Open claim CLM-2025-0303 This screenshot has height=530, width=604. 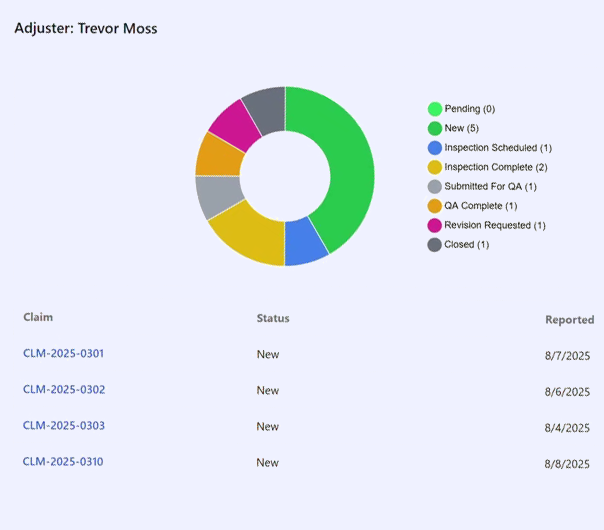click(63, 426)
